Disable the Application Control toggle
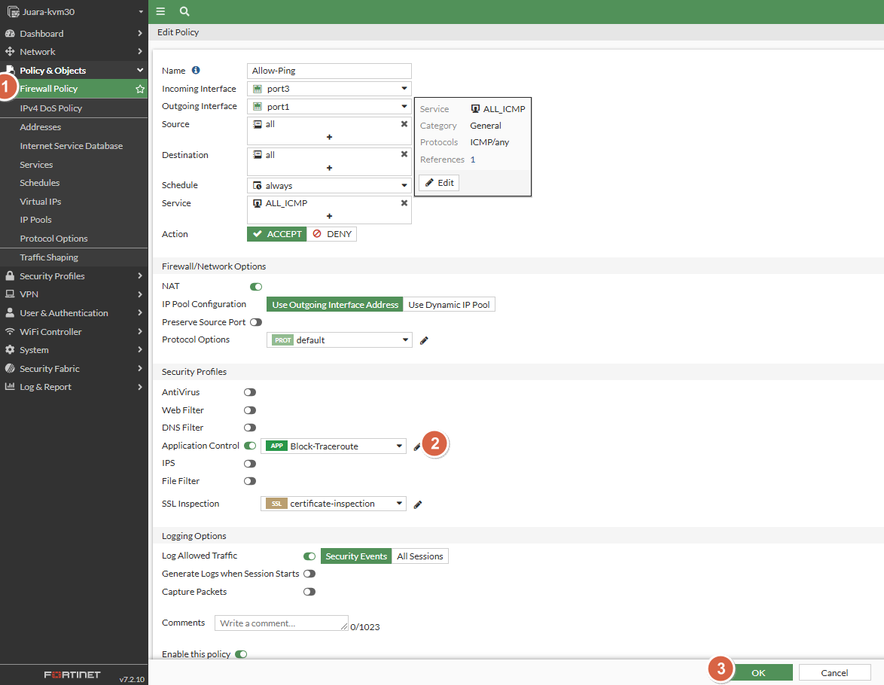884x685 pixels. [x=250, y=446]
